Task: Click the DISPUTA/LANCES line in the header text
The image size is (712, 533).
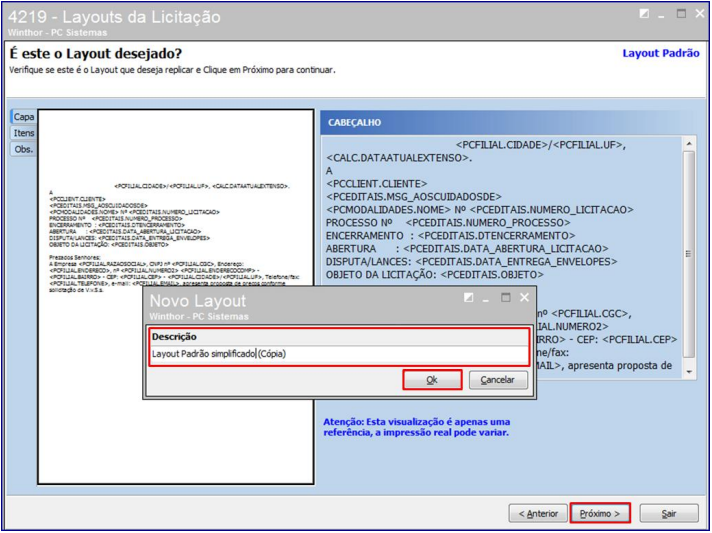Action: 472,262
